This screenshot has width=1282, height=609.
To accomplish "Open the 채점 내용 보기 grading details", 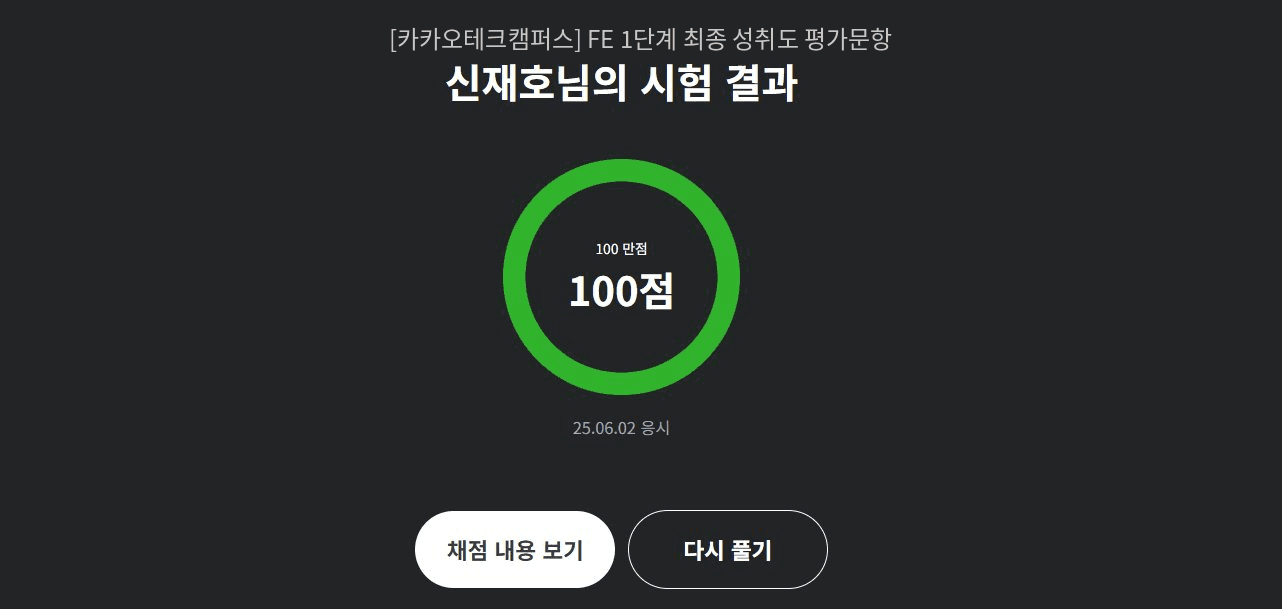I will click(x=515, y=550).
